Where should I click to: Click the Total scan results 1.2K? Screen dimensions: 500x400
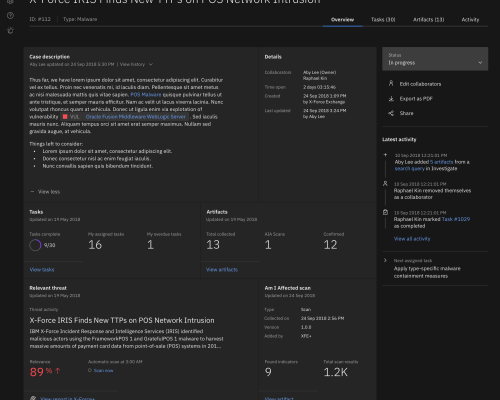pos(336,372)
